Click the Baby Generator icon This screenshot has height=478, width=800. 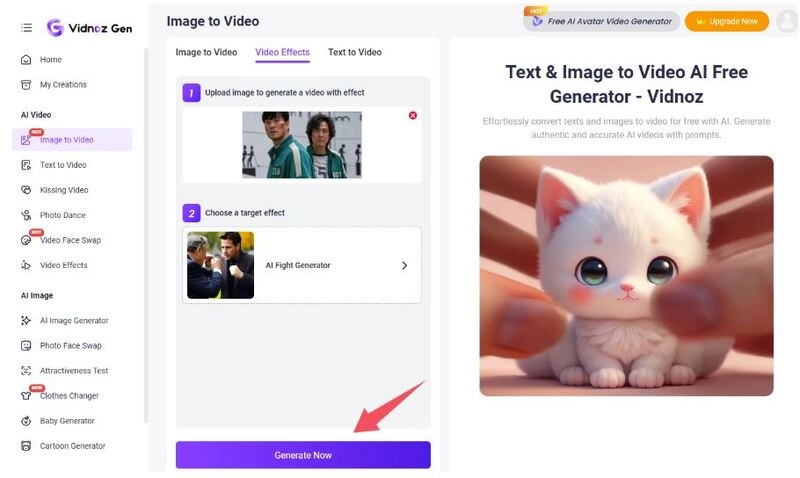26,421
